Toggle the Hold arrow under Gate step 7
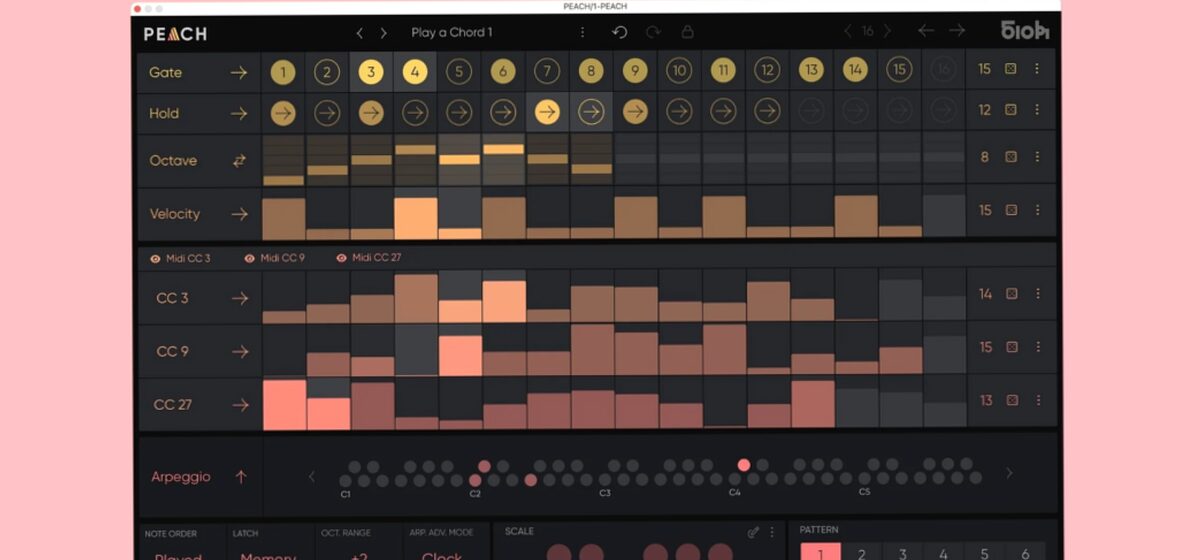1200x560 pixels. click(x=547, y=113)
